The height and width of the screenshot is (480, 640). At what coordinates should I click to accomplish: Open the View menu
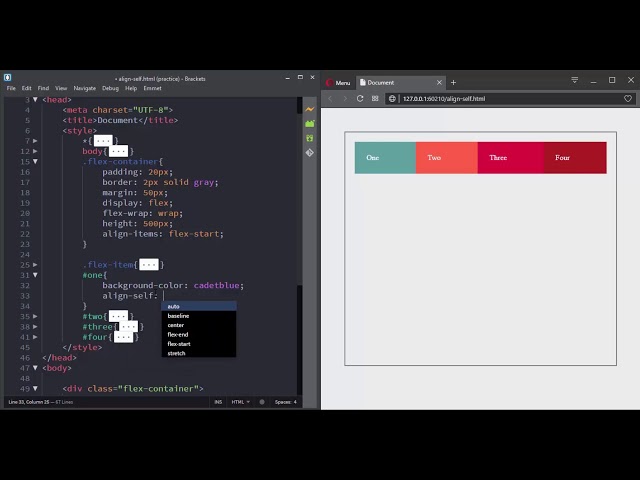click(61, 88)
